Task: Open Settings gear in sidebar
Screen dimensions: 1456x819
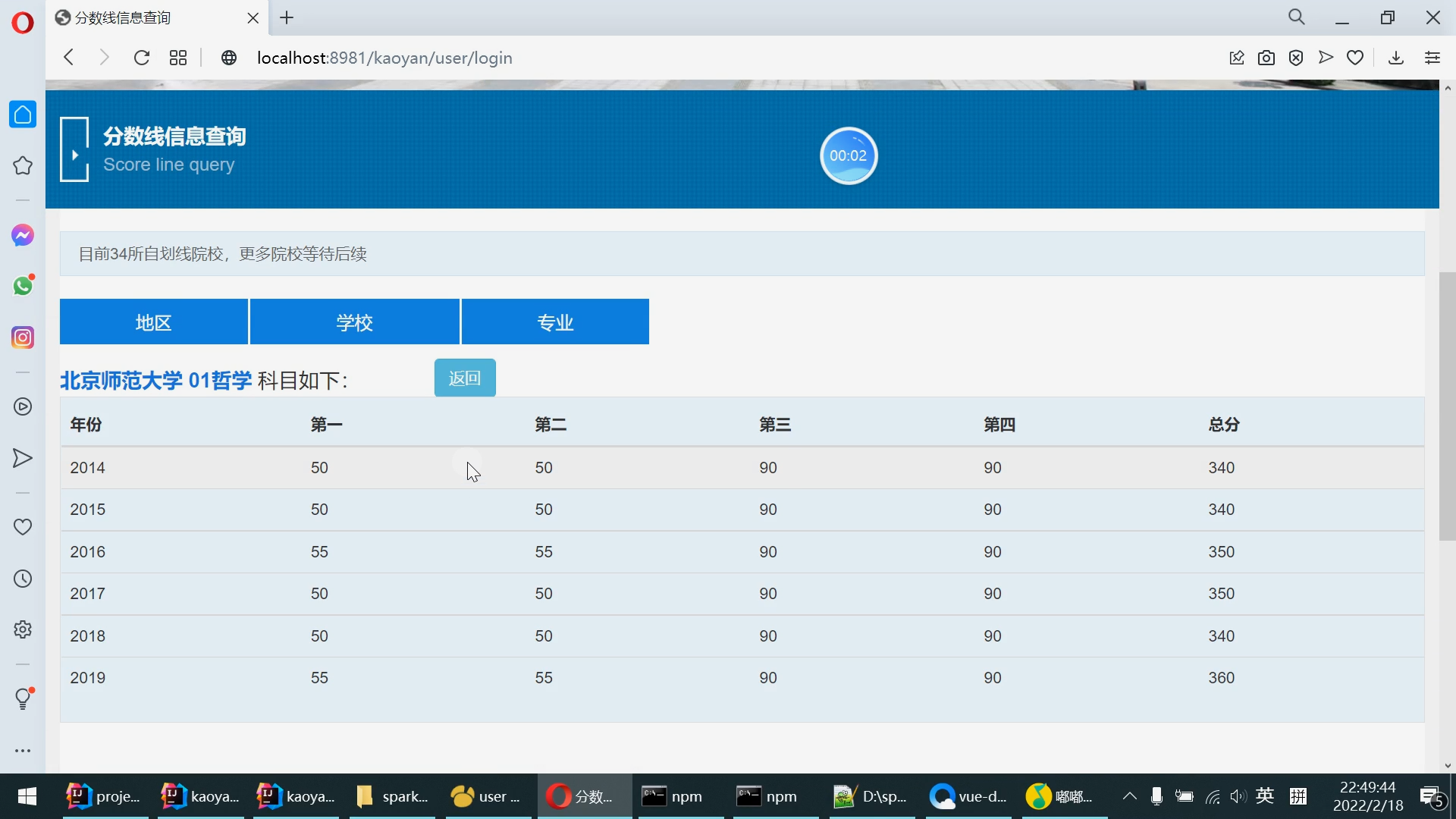Action: (23, 629)
